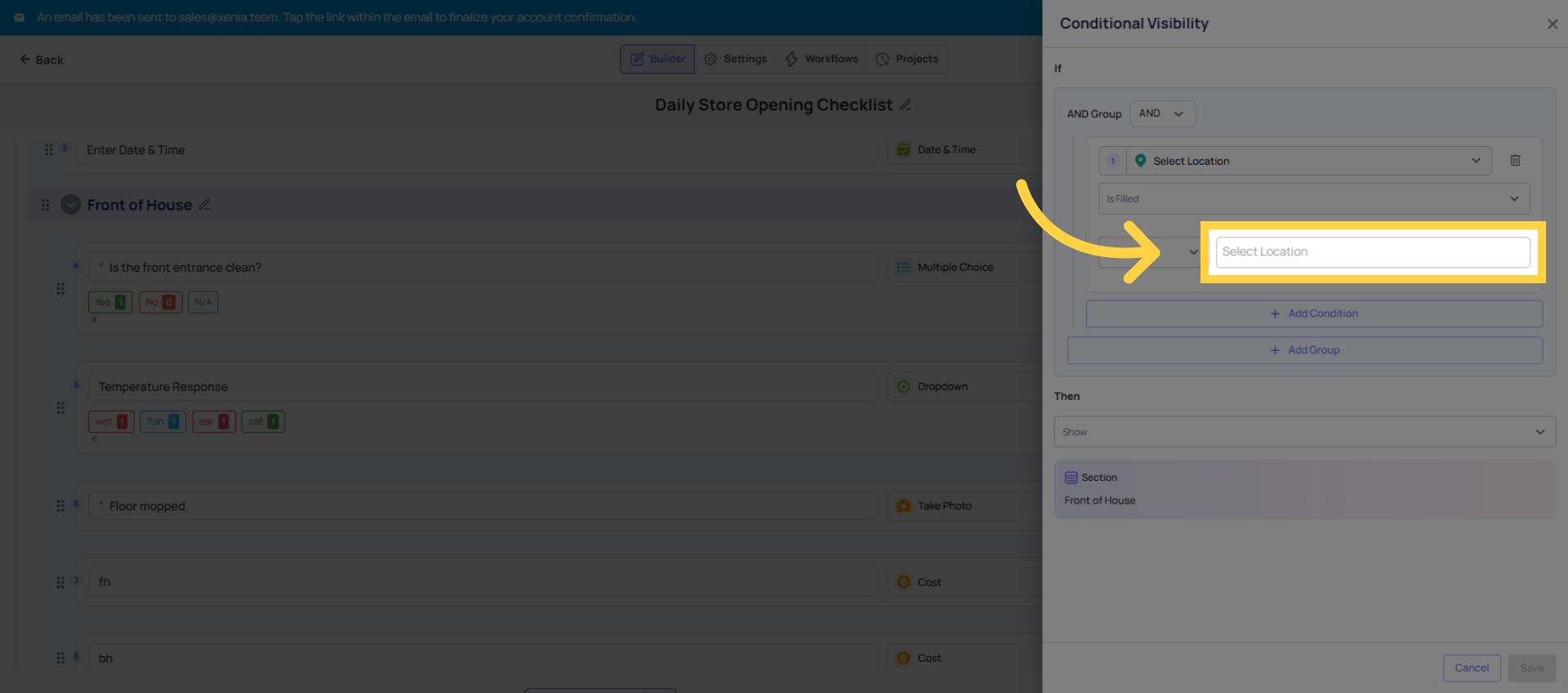Click the Cost coin icon in fh row
Viewport: 1568px width, 693px height.
pyautogui.click(x=903, y=582)
